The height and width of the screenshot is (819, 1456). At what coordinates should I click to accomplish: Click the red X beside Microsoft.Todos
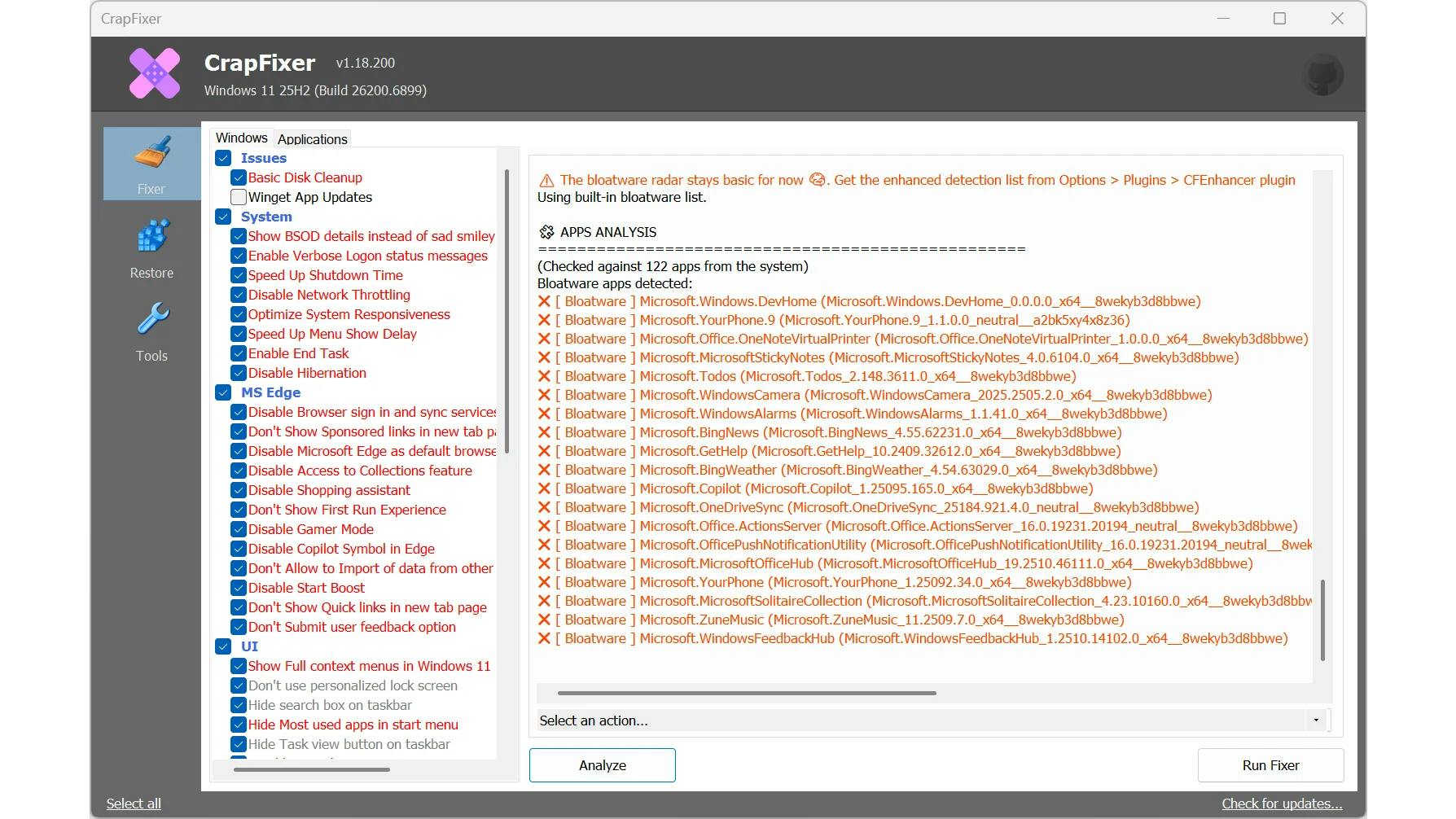544,377
